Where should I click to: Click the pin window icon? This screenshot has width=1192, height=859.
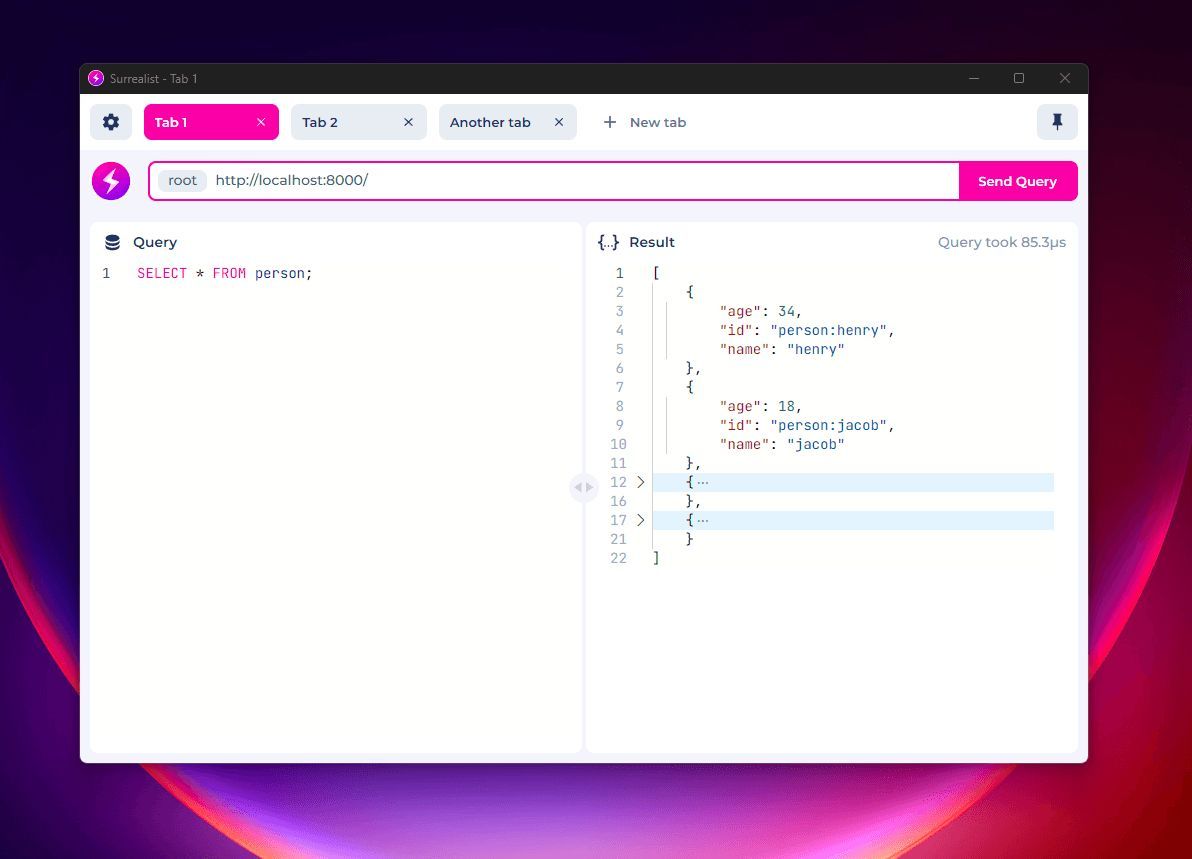pos(1057,122)
